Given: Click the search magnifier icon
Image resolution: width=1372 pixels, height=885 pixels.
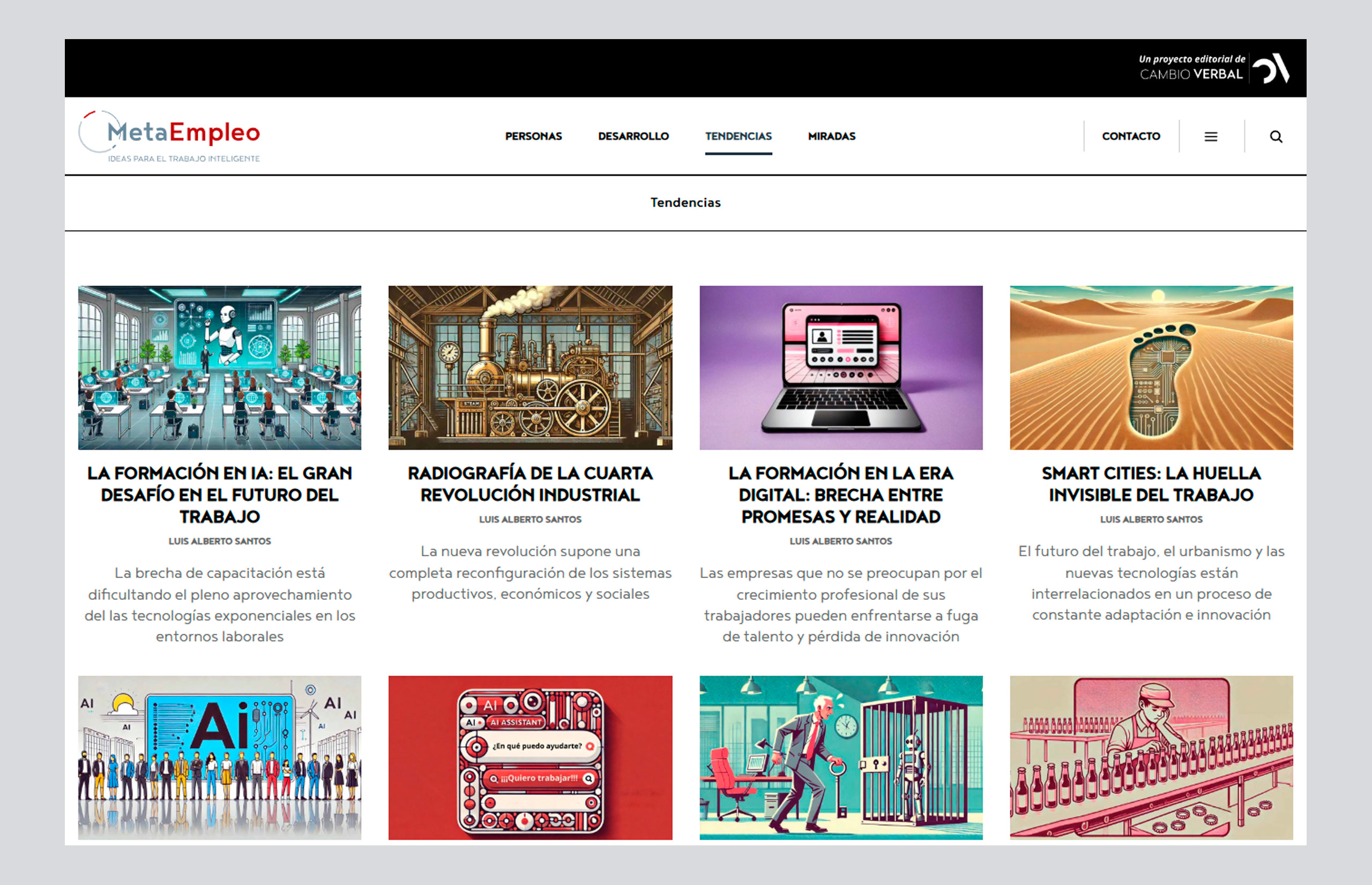Looking at the screenshot, I should pos(1276,137).
